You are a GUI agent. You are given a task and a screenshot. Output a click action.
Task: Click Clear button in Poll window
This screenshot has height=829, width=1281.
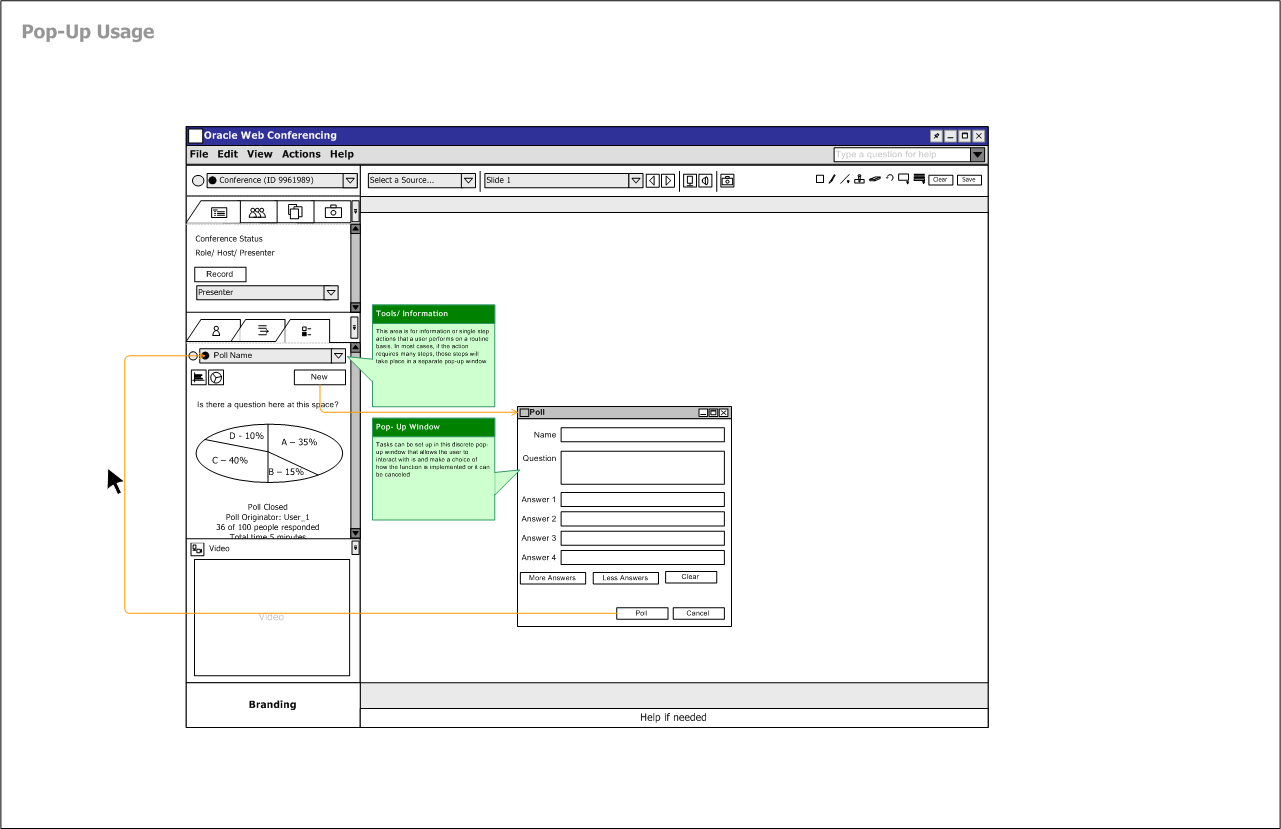[691, 577]
